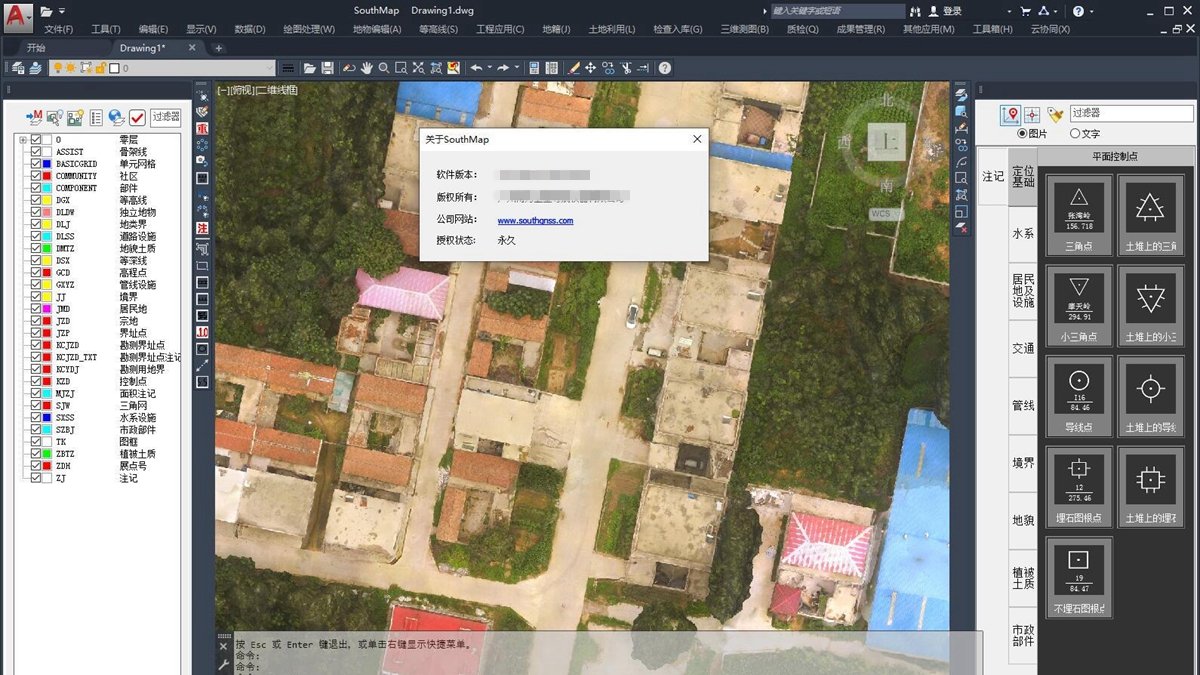Click the red 注 icon in vertical toolbar
Screen dimensions: 1200x675
click(202, 228)
